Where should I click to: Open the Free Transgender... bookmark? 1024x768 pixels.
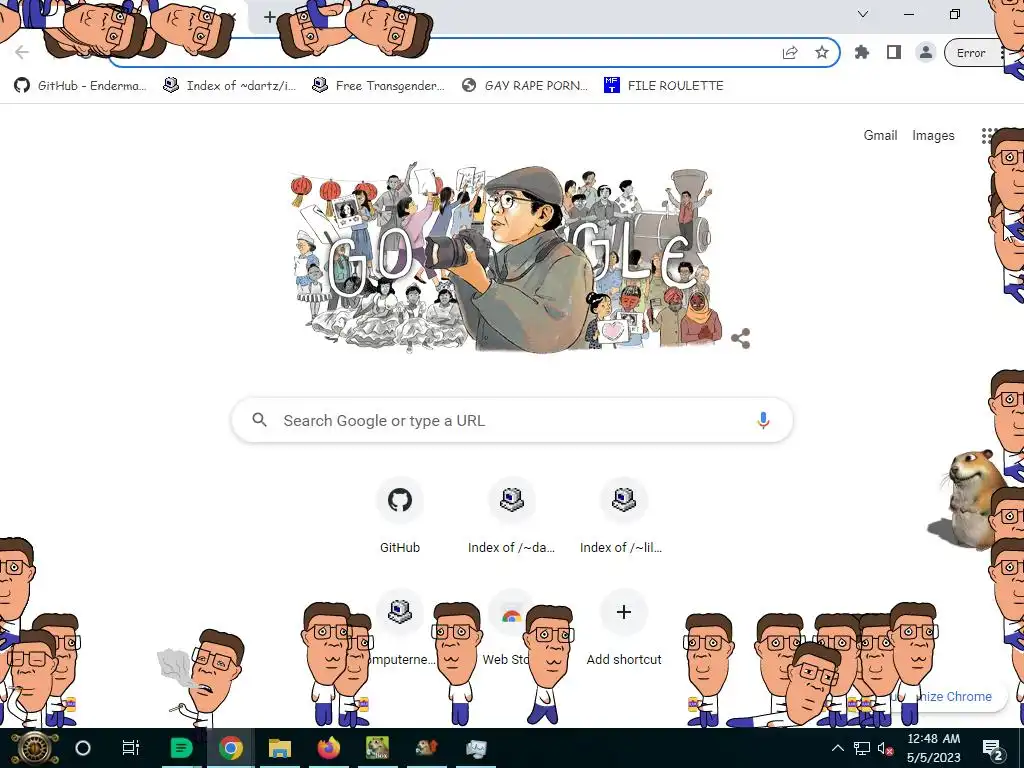pos(378,86)
